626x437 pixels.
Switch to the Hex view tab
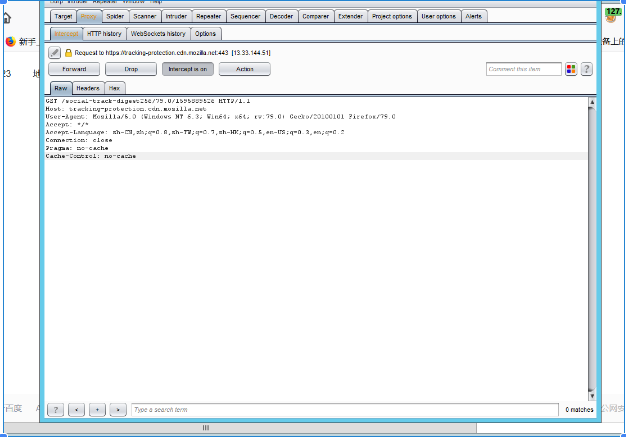point(114,88)
